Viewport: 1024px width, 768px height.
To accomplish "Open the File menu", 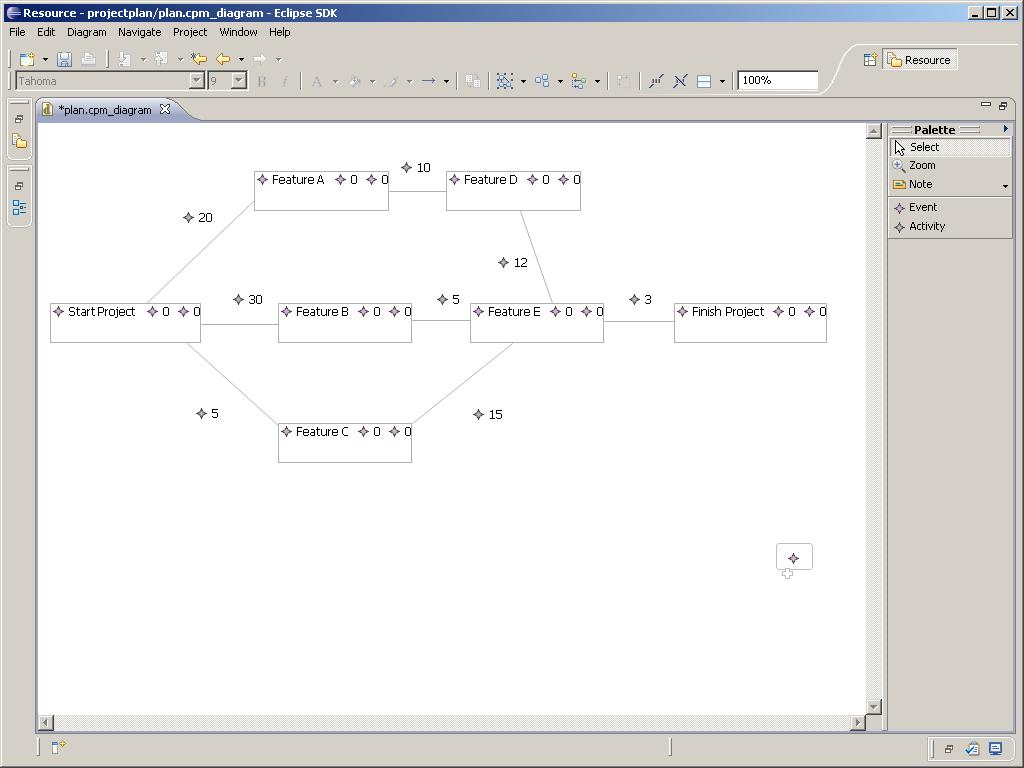I will click(17, 32).
